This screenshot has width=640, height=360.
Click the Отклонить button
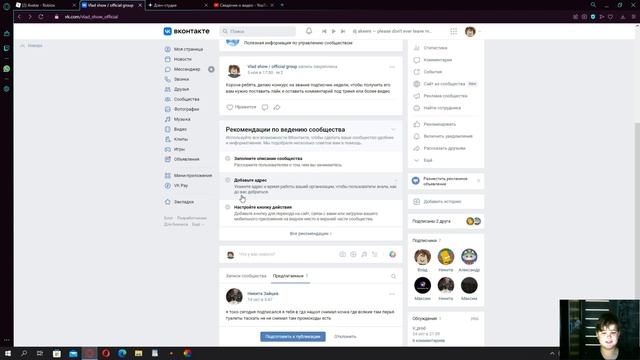click(345, 336)
